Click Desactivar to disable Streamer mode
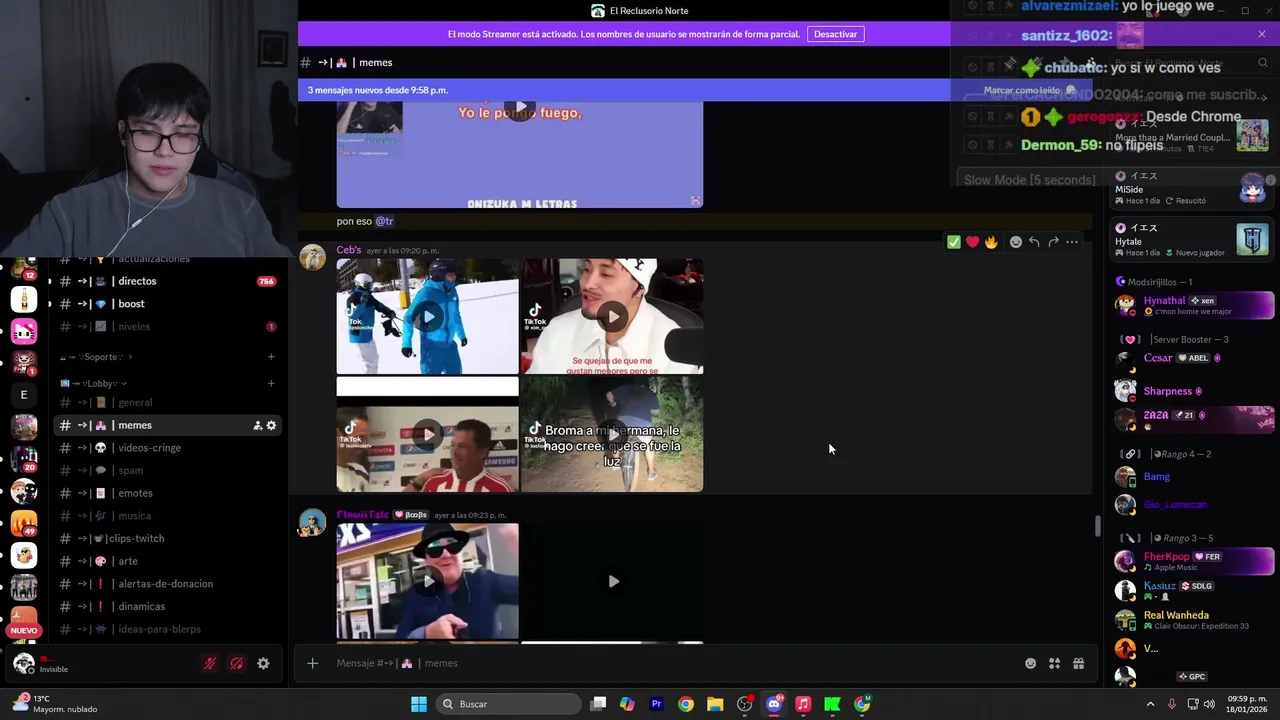This screenshot has height=720, width=1280. (x=835, y=34)
